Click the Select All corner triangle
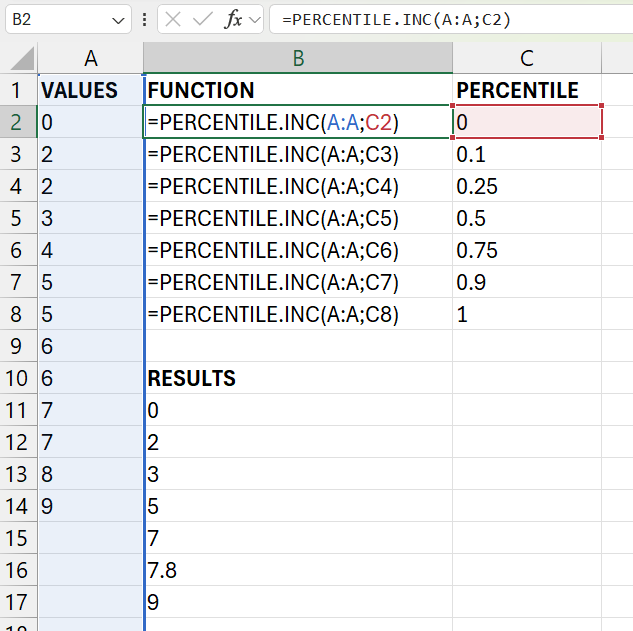633x631 pixels. 22,59
